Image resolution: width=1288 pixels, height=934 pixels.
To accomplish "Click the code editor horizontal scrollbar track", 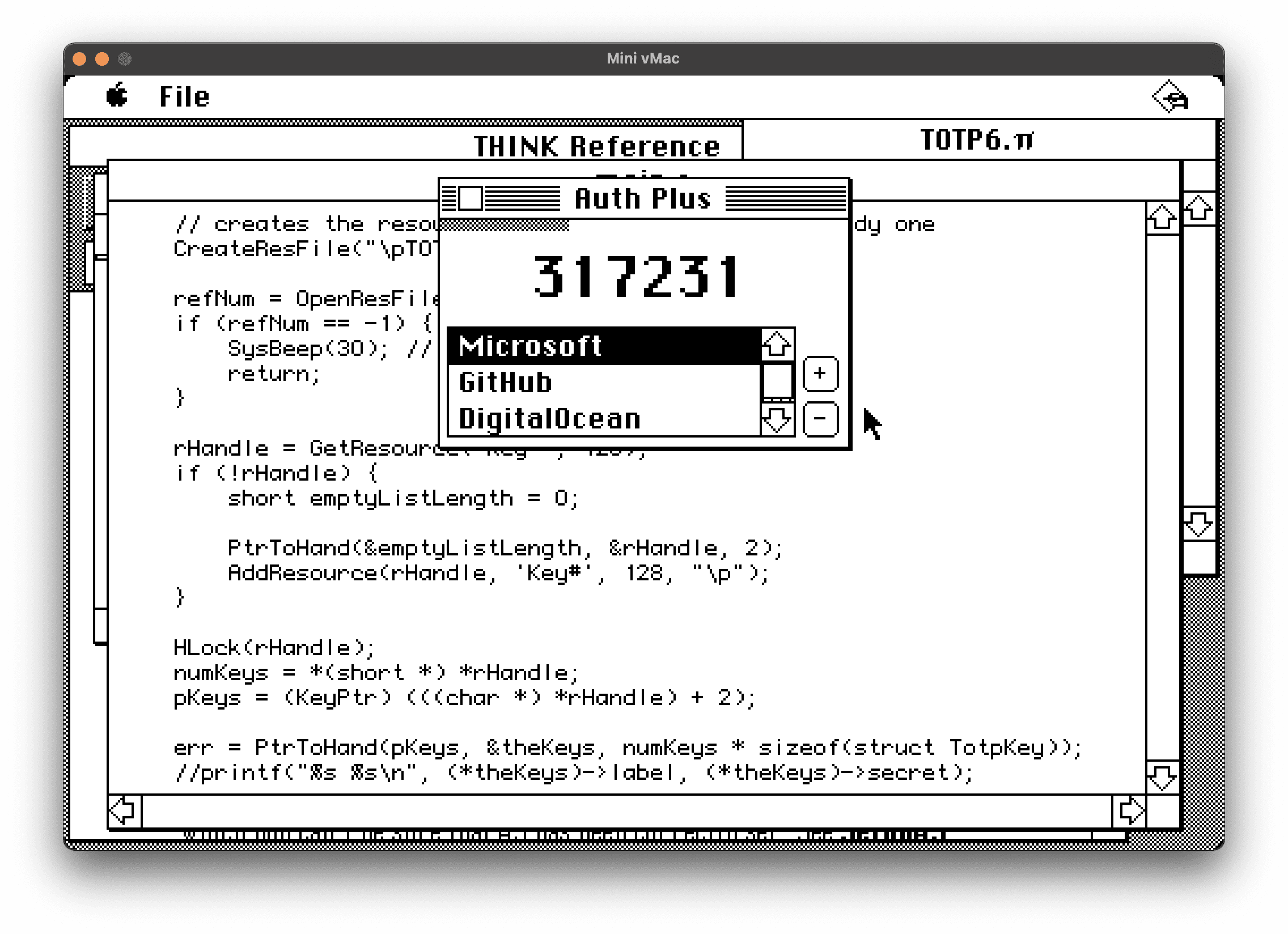I will click(x=626, y=811).
